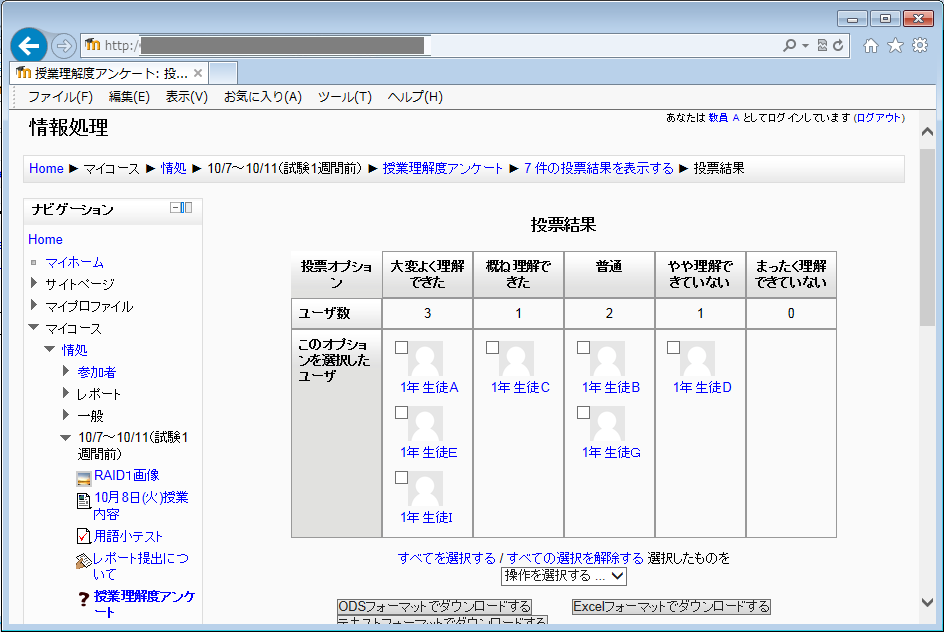
Task: Open the browser tools gear icon
Action: pyautogui.click(x=920, y=45)
